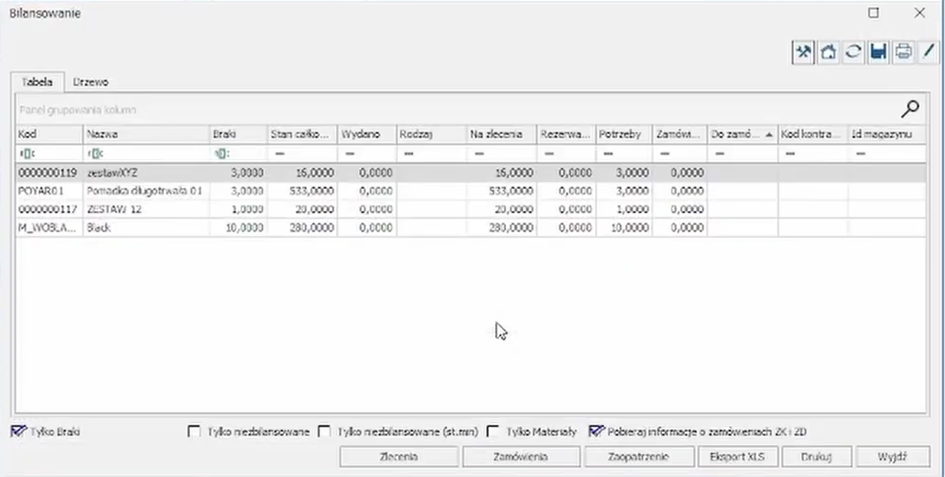Uncheck the Tylko Braki checkbox
Viewport: 945px width, 477px height.
pyautogui.click(x=17, y=432)
